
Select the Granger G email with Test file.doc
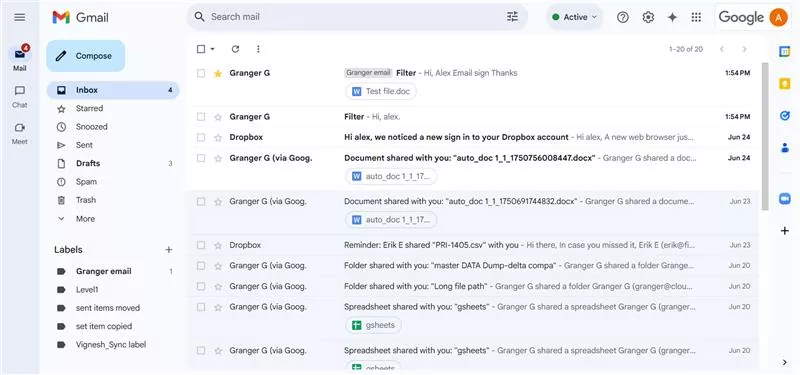(x=201, y=73)
